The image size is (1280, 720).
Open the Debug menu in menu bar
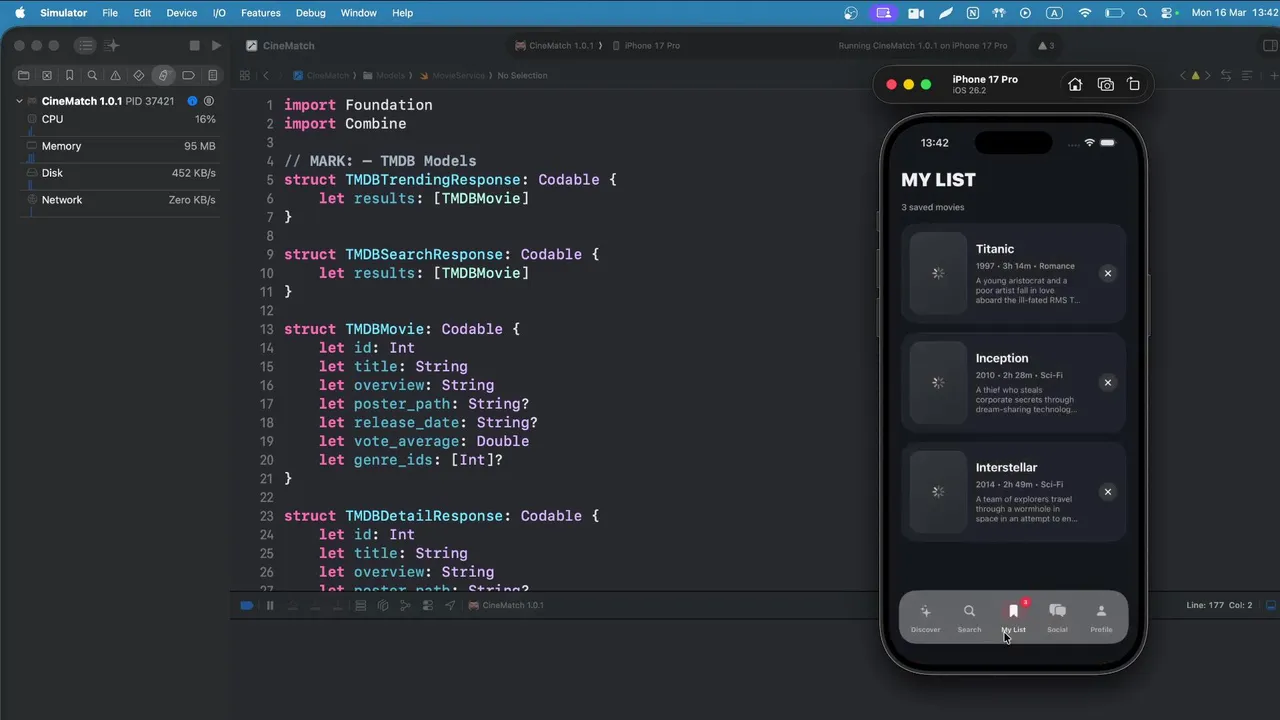(311, 13)
